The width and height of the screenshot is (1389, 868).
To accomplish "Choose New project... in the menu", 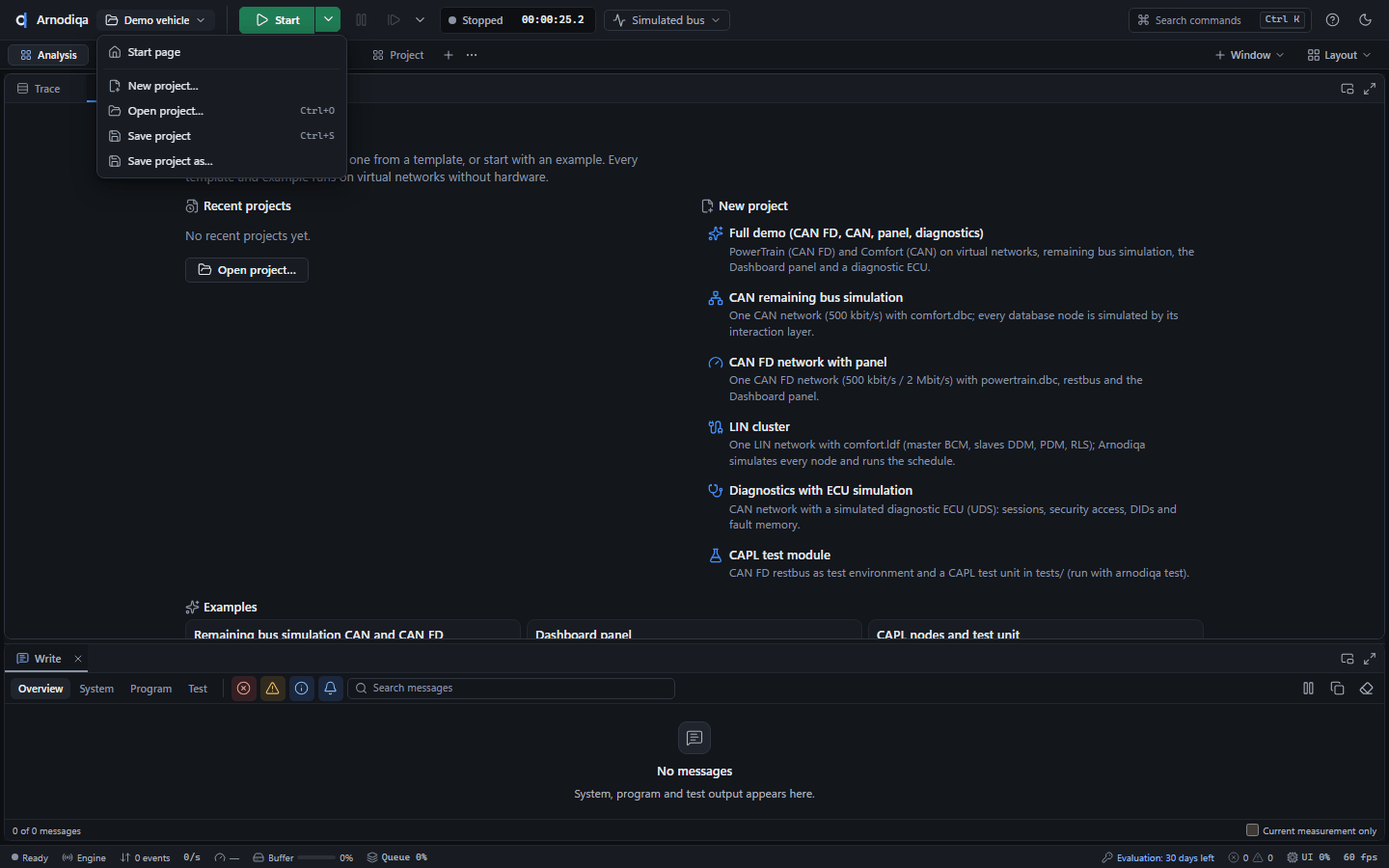I will 222,86.
